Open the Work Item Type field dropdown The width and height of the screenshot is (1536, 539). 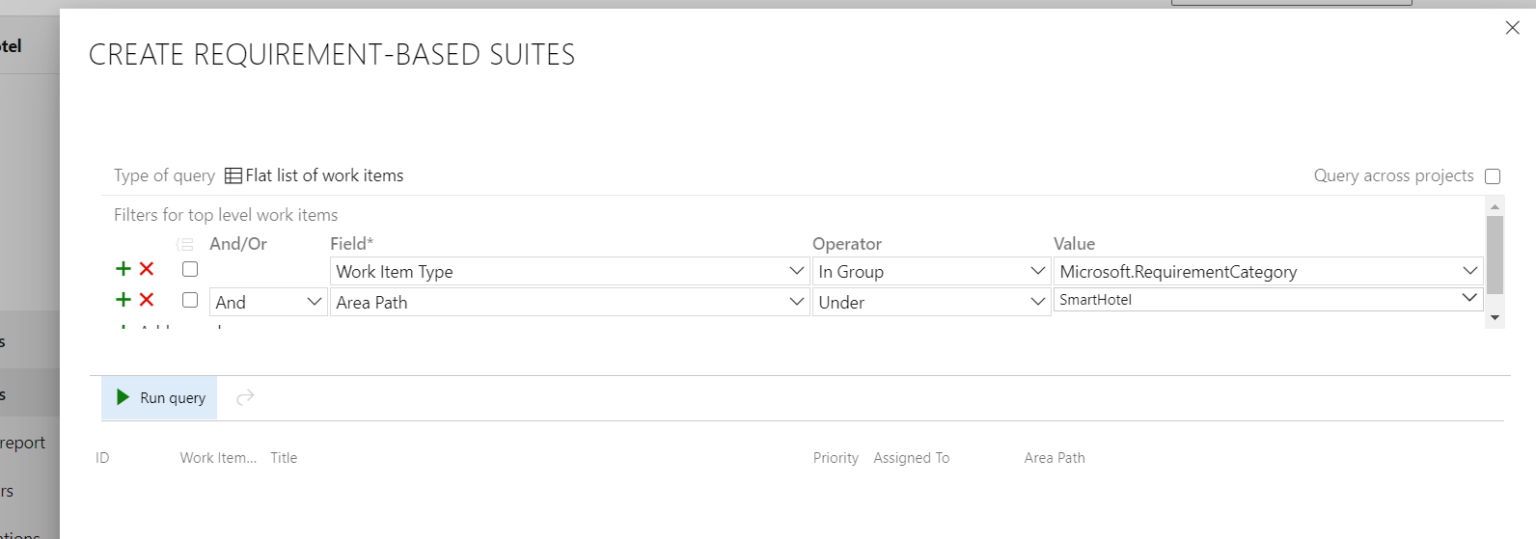click(x=569, y=271)
